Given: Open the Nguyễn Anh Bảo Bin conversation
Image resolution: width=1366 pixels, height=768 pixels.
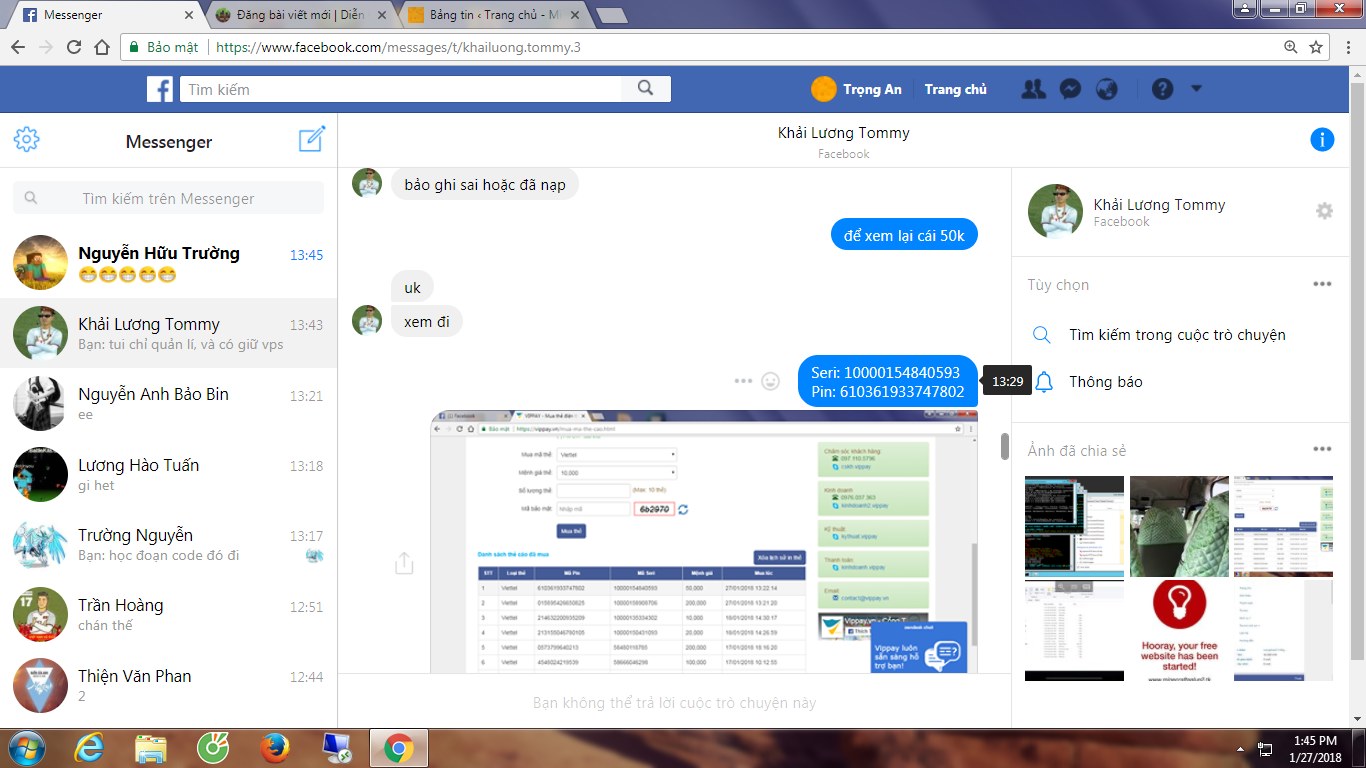Looking at the screenshot, I should pos(169,404).
